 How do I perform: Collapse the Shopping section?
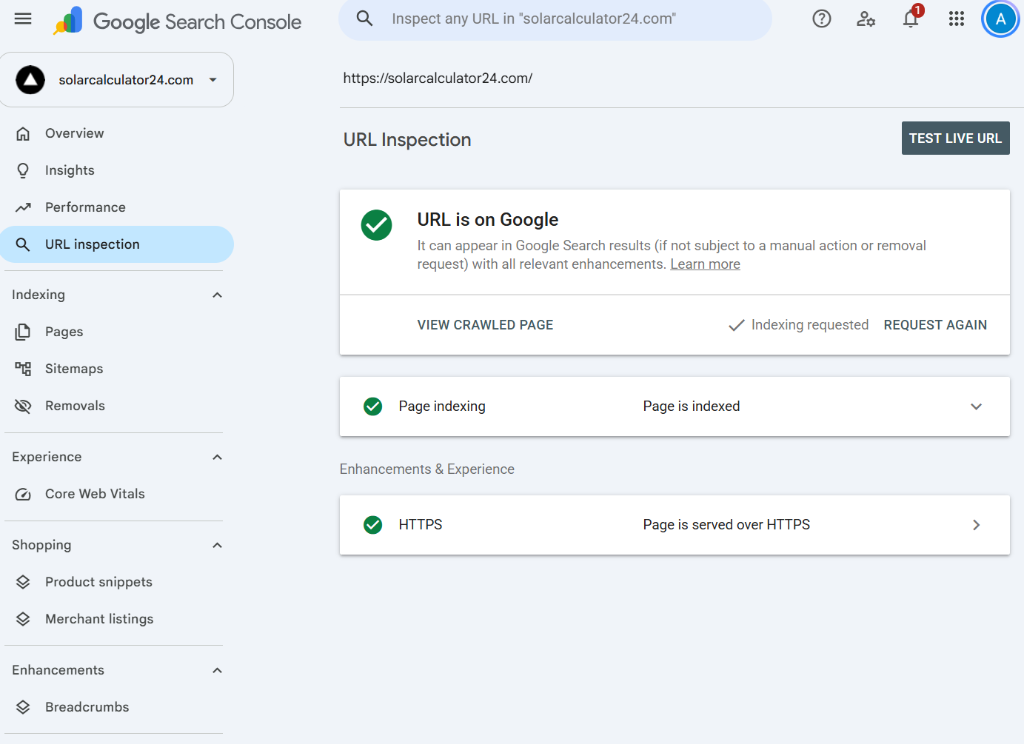[x=217, y=545]
